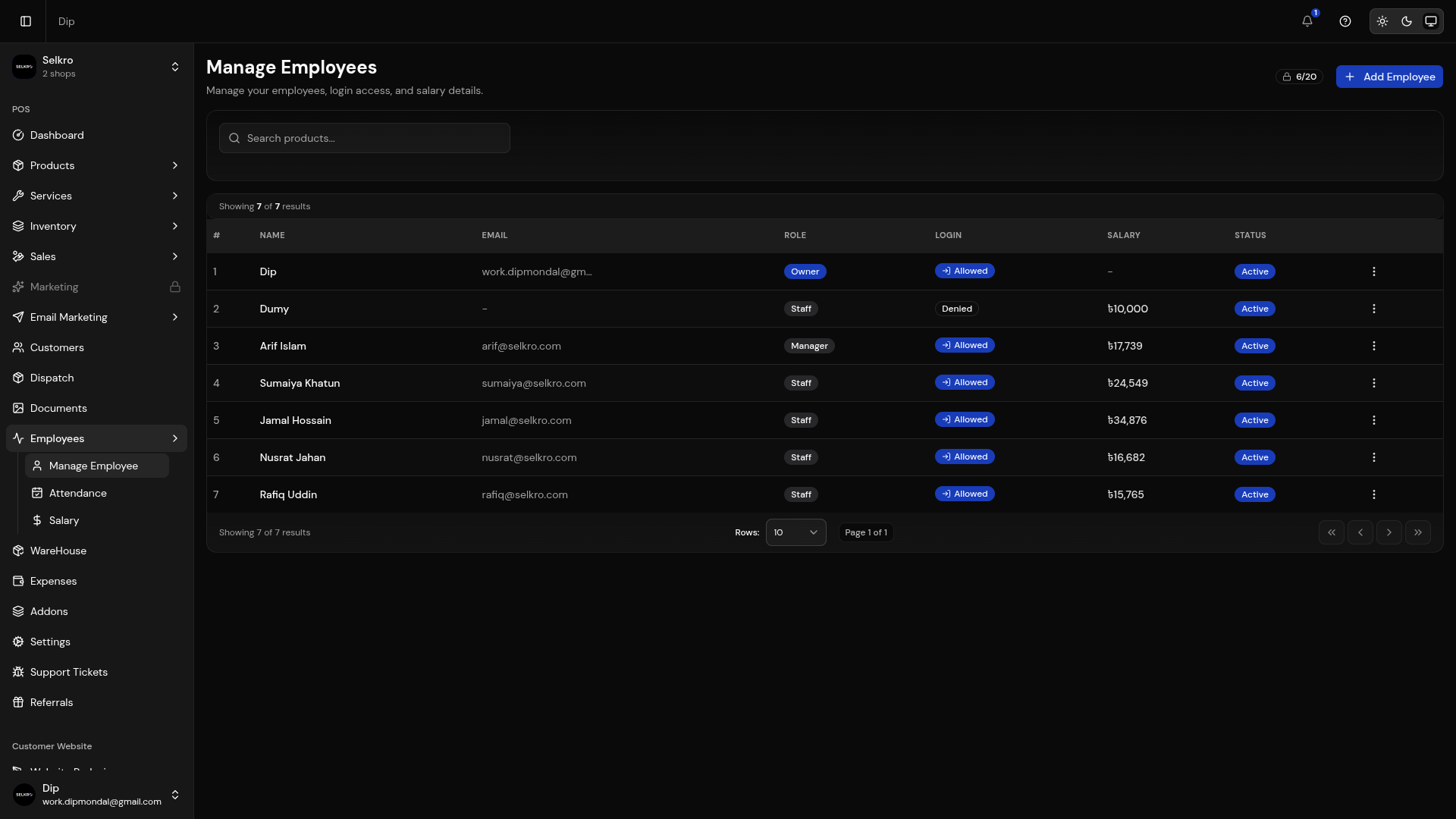Open the Salary subpage
1456x819 pixels.
(97, 520)
